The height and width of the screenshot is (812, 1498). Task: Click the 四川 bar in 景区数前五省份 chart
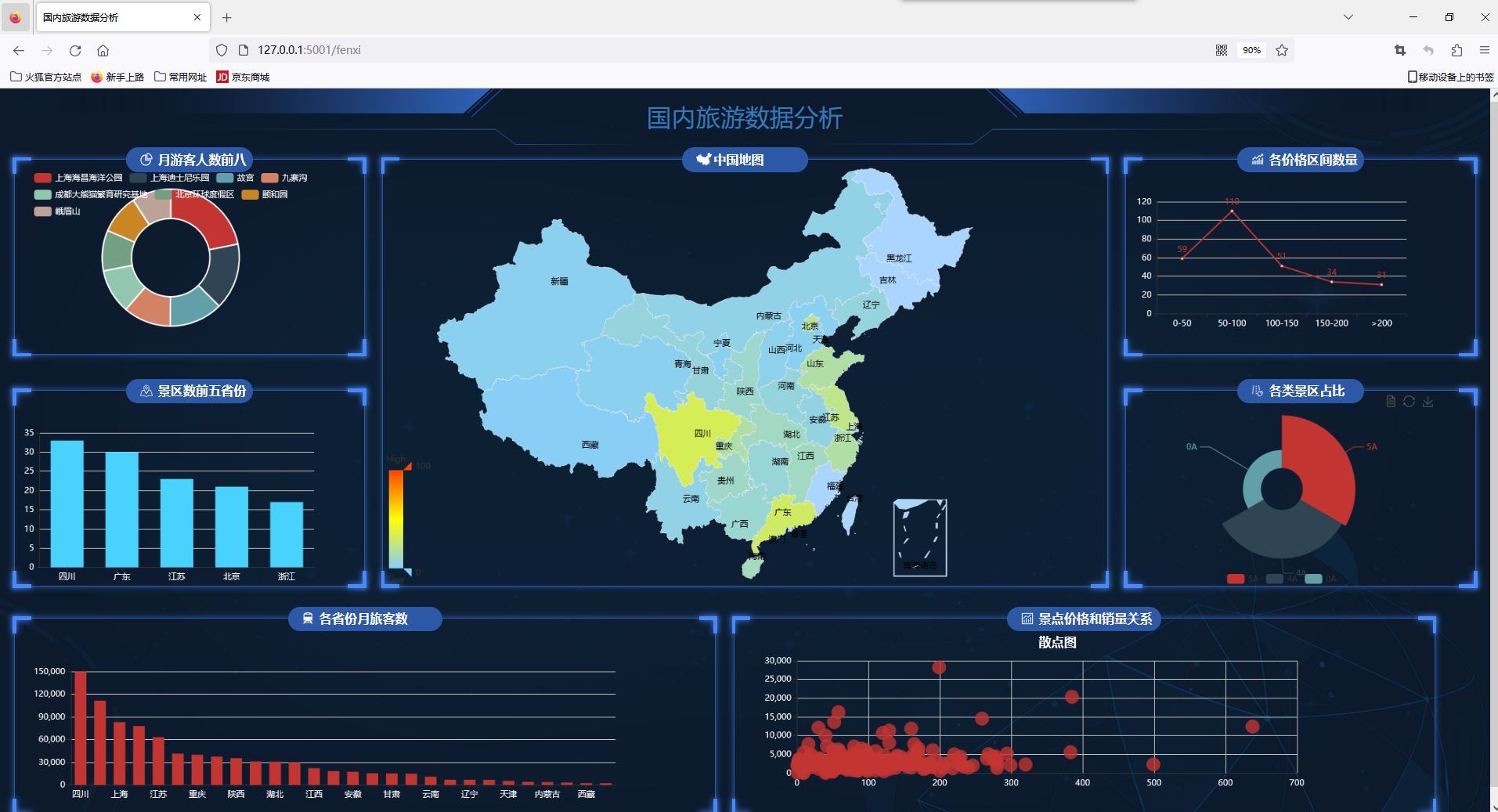coord(67,503)
